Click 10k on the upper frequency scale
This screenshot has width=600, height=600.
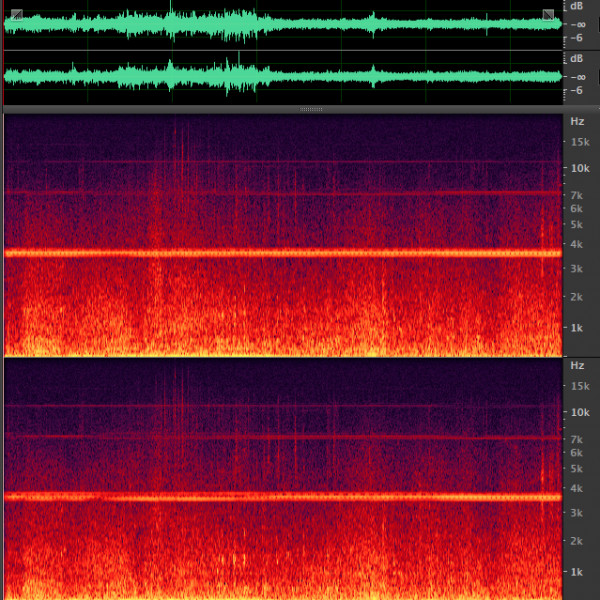578,168
